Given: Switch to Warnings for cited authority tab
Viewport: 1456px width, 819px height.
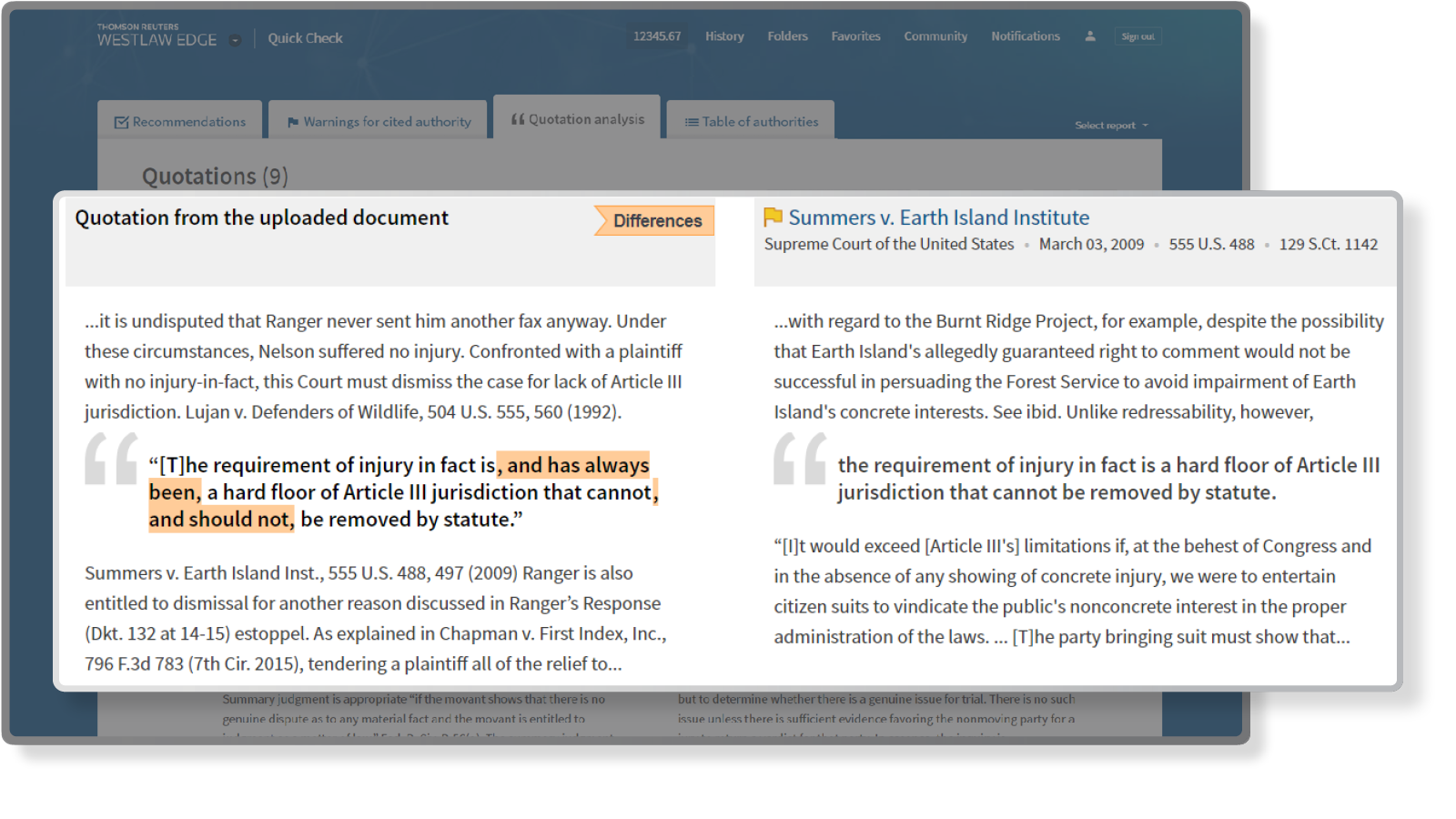Looking at the screenshot, I should point(379,122).
